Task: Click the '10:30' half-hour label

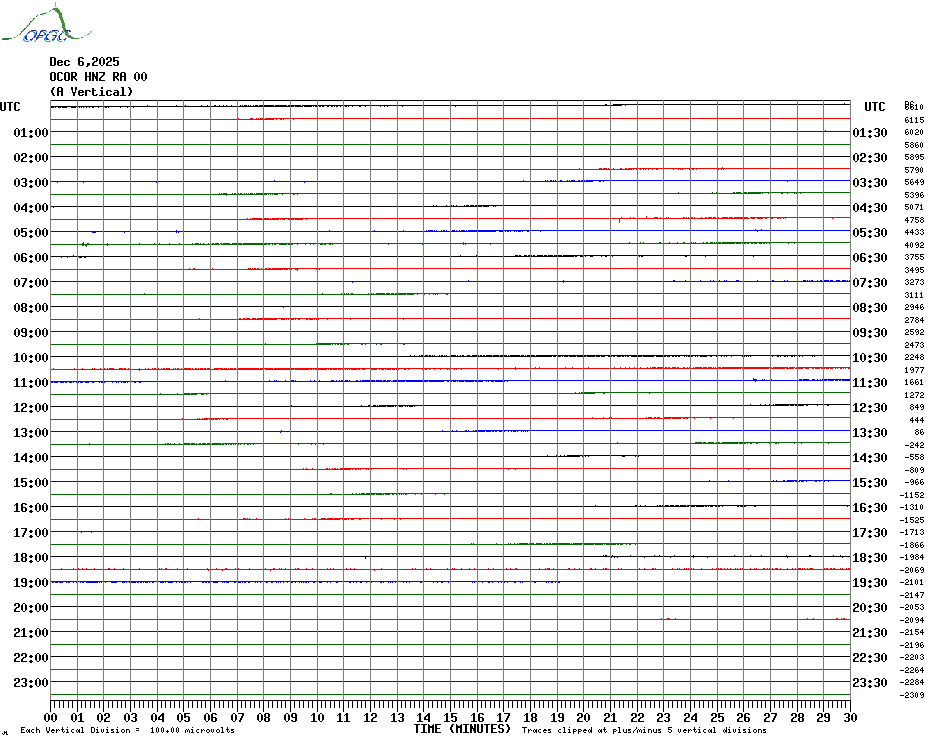Action: (x=870, y=358)
